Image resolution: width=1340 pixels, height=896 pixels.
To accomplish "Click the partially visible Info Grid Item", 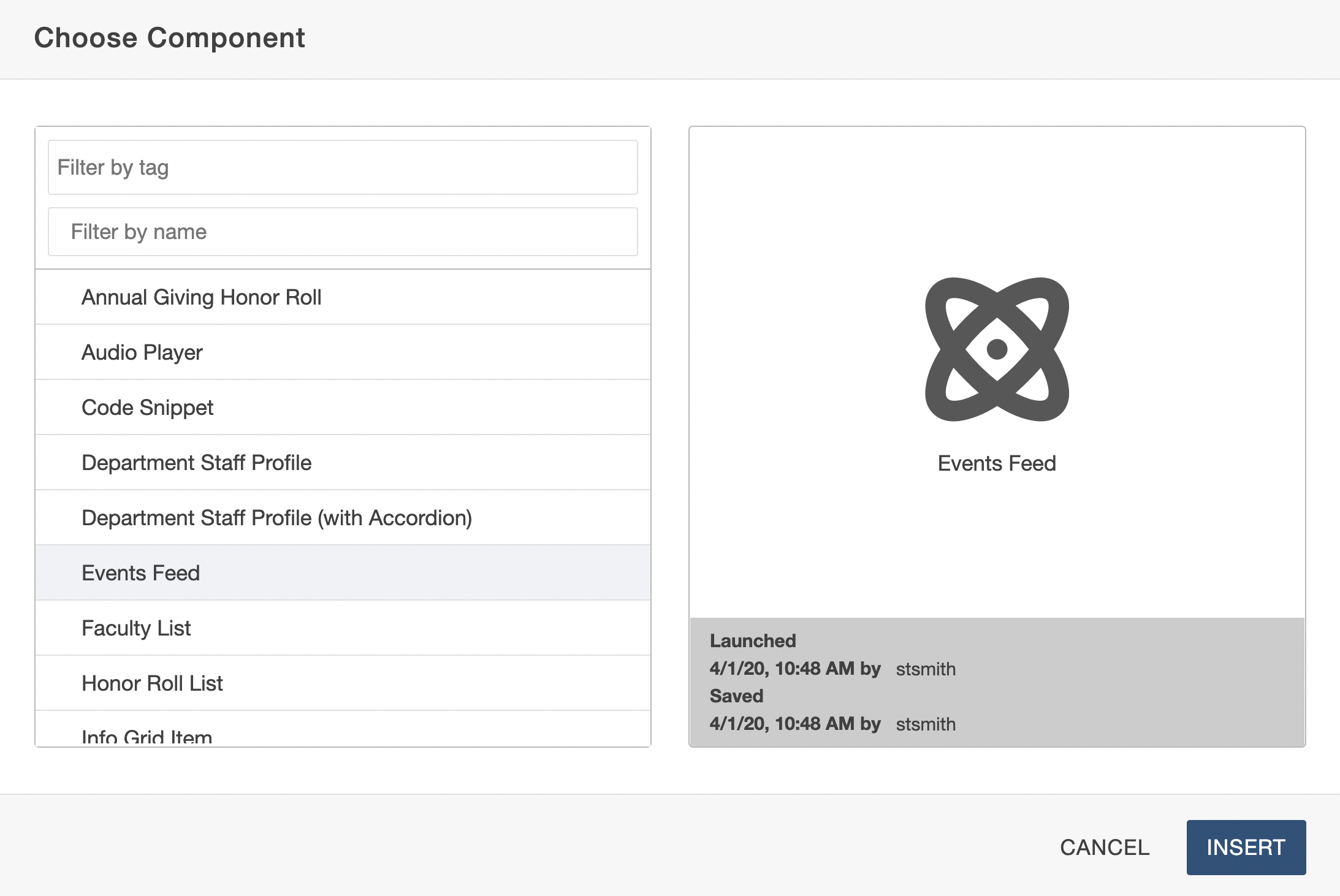I will coord(147,736).
